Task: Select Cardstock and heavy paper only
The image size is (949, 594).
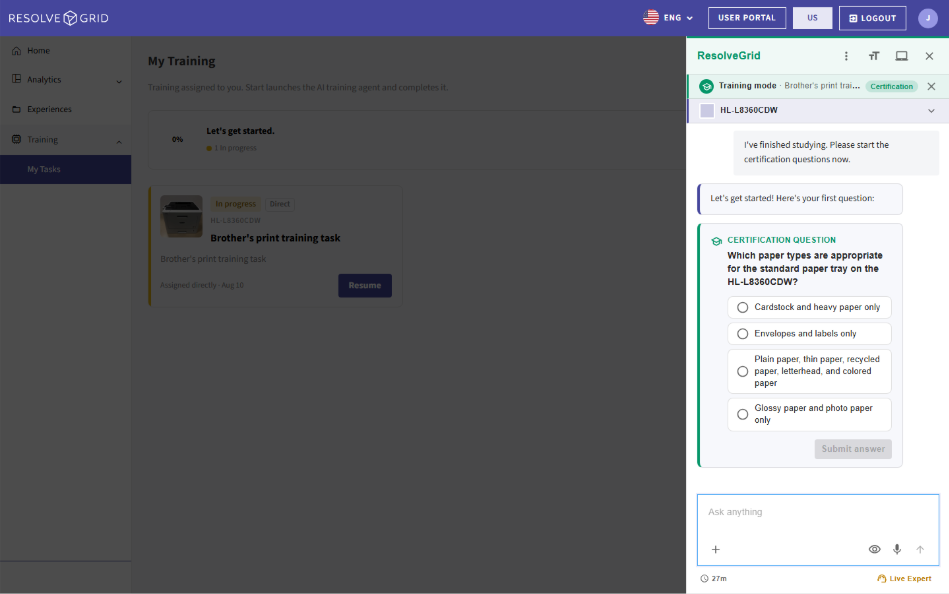Action: point(809,307)
